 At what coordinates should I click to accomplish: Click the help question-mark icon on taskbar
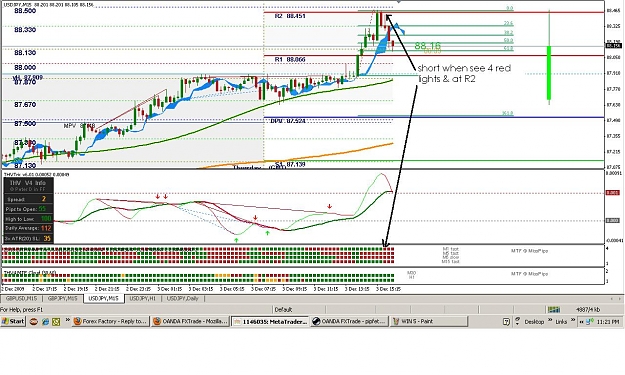tap(506, 322)
